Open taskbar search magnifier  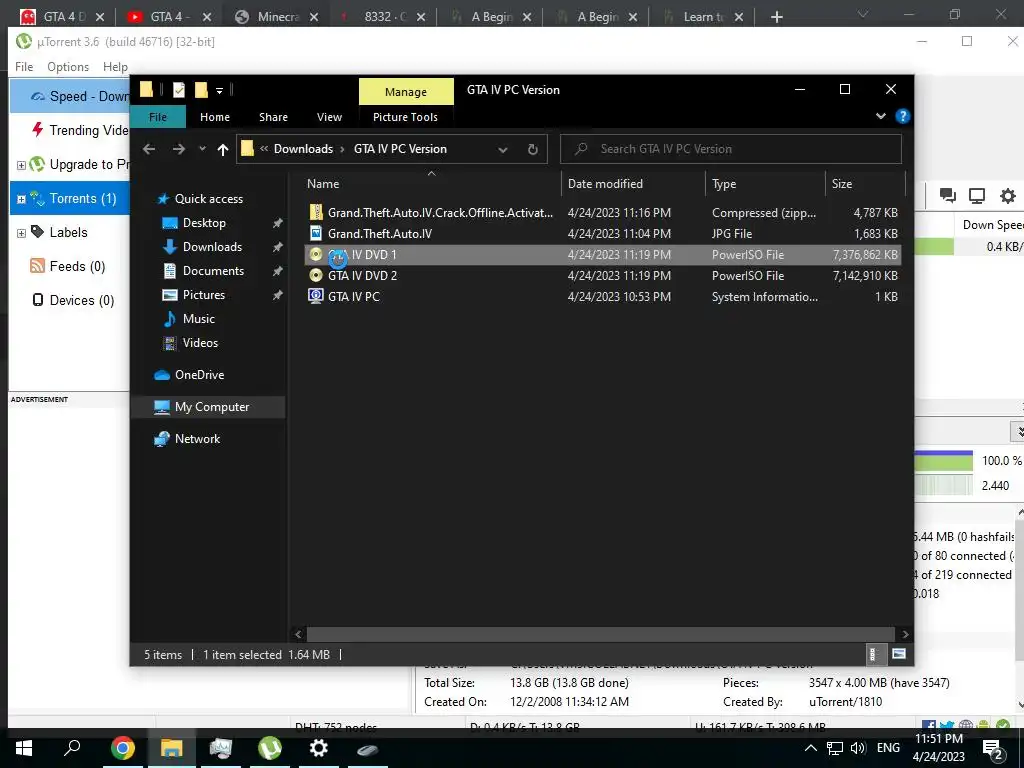click(x=72, y=748)
